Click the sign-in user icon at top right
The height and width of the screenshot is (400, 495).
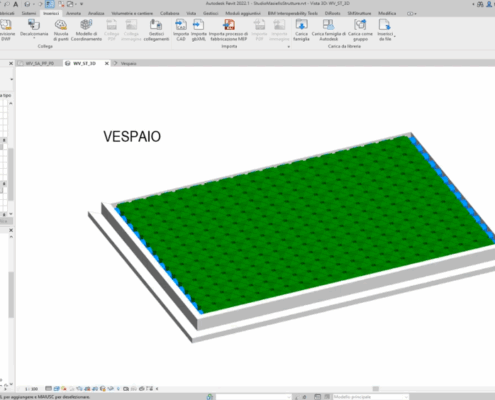489,4
